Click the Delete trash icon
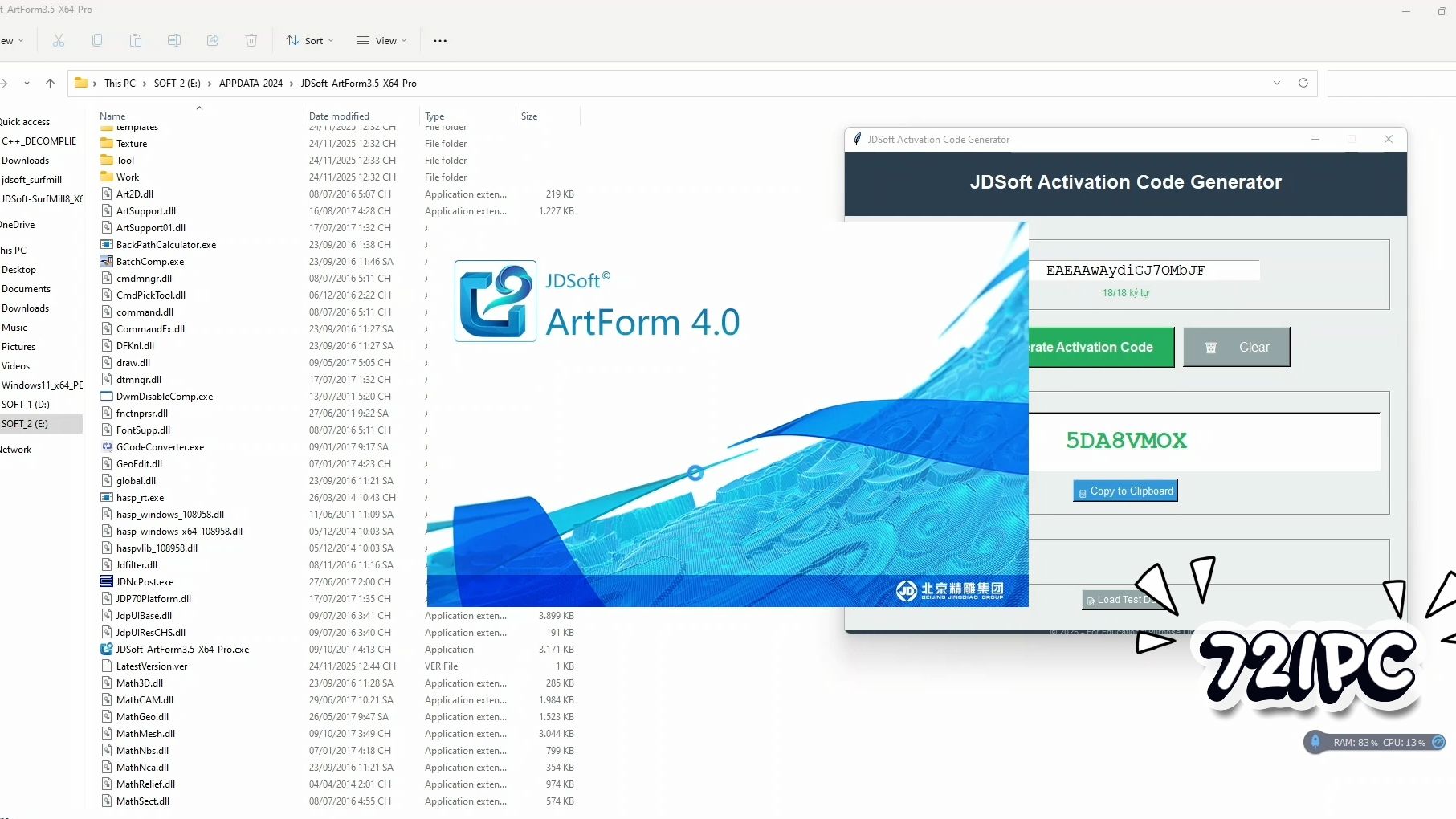Screen dimensions: 1456x819 click(x=251, y=41)
